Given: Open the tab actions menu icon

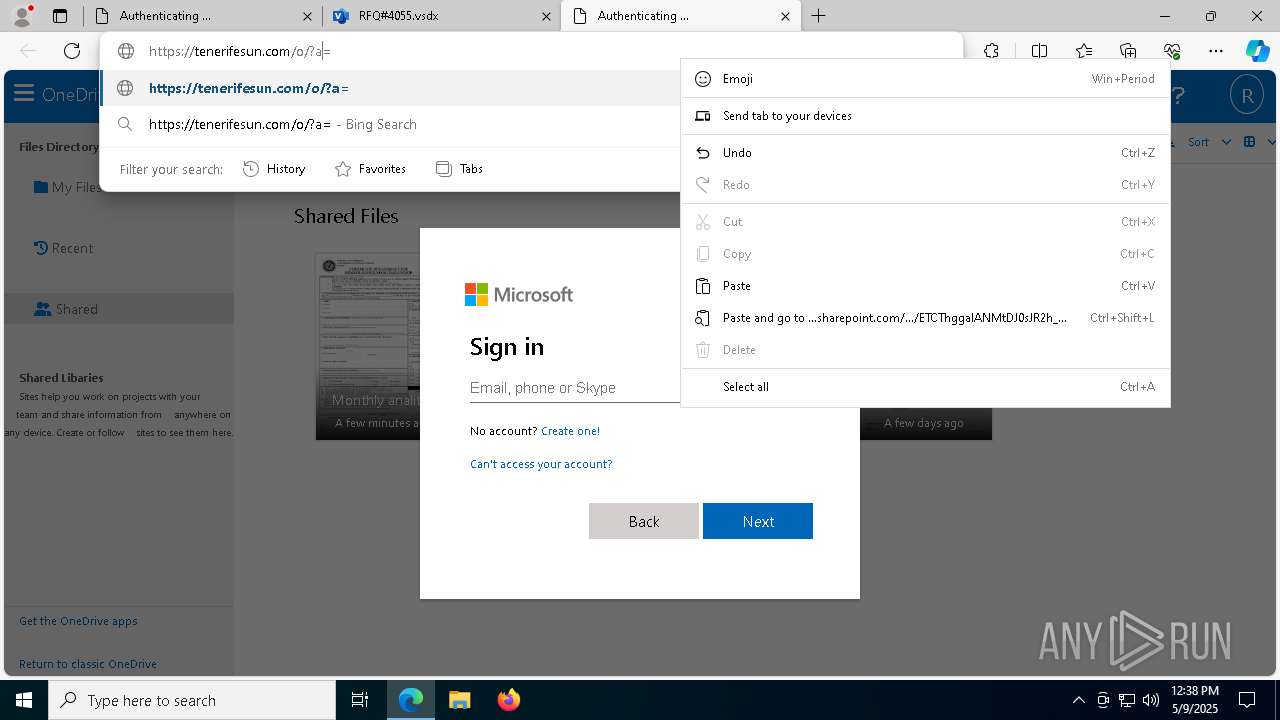Looking at the screenshot, I should tap(60, 16).
